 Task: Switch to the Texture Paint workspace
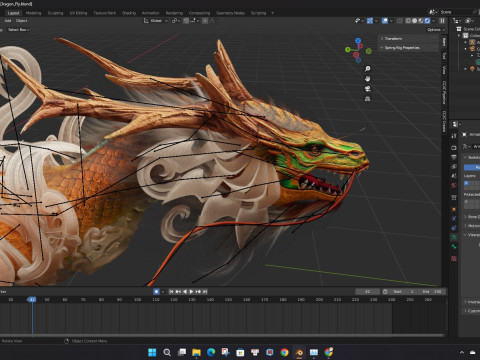tap(105, 13)
